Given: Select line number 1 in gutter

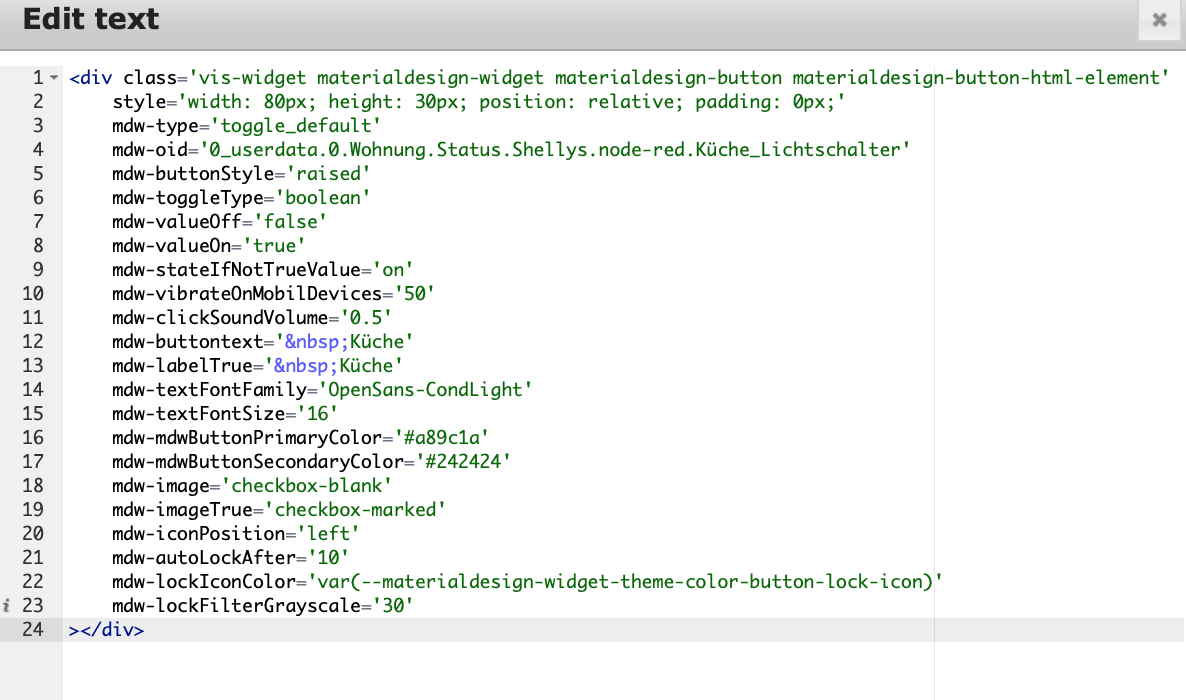Looking at the screenshot, I should click(38, 78).
